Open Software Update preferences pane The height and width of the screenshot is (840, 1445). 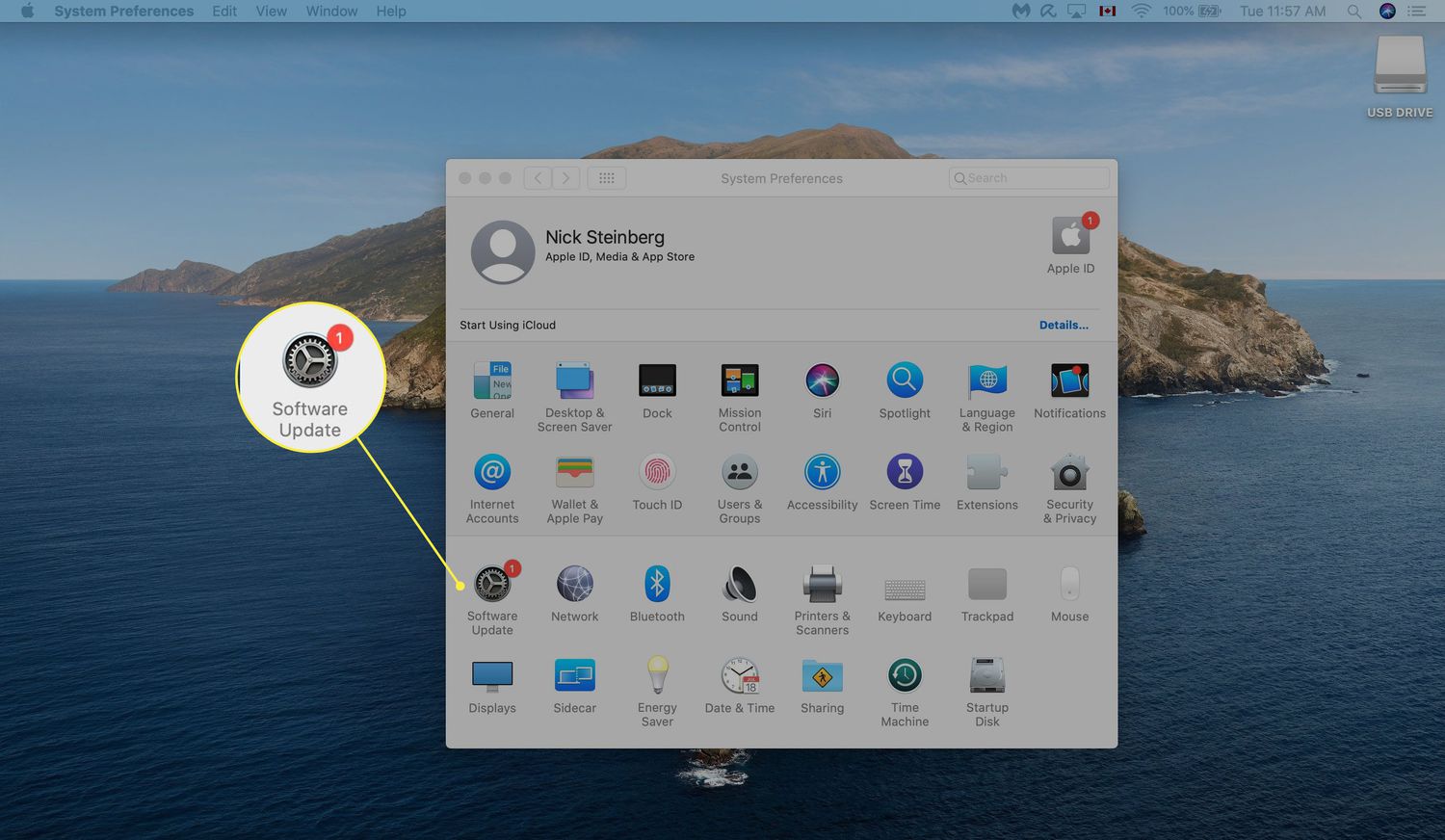point(492,584)
